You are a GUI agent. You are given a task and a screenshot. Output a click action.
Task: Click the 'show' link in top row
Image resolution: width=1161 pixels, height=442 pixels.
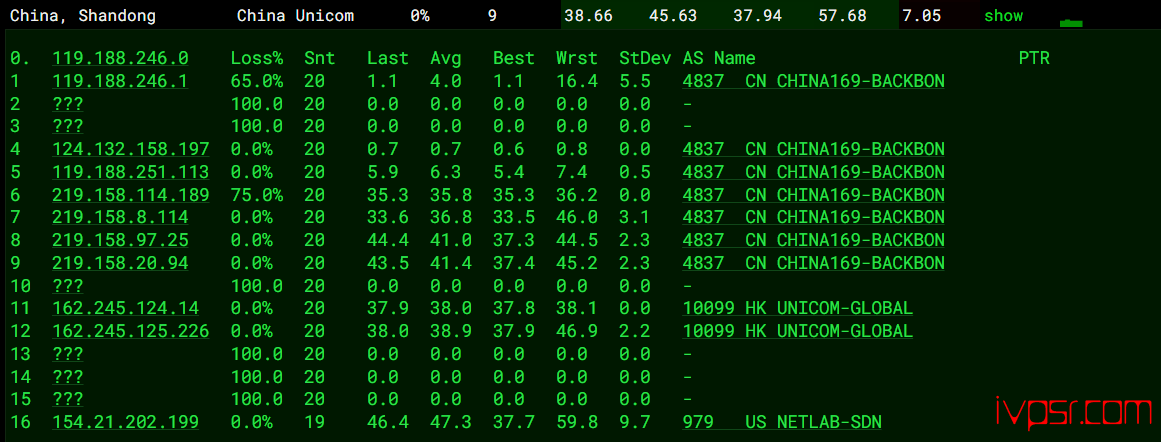[1003, 16]
